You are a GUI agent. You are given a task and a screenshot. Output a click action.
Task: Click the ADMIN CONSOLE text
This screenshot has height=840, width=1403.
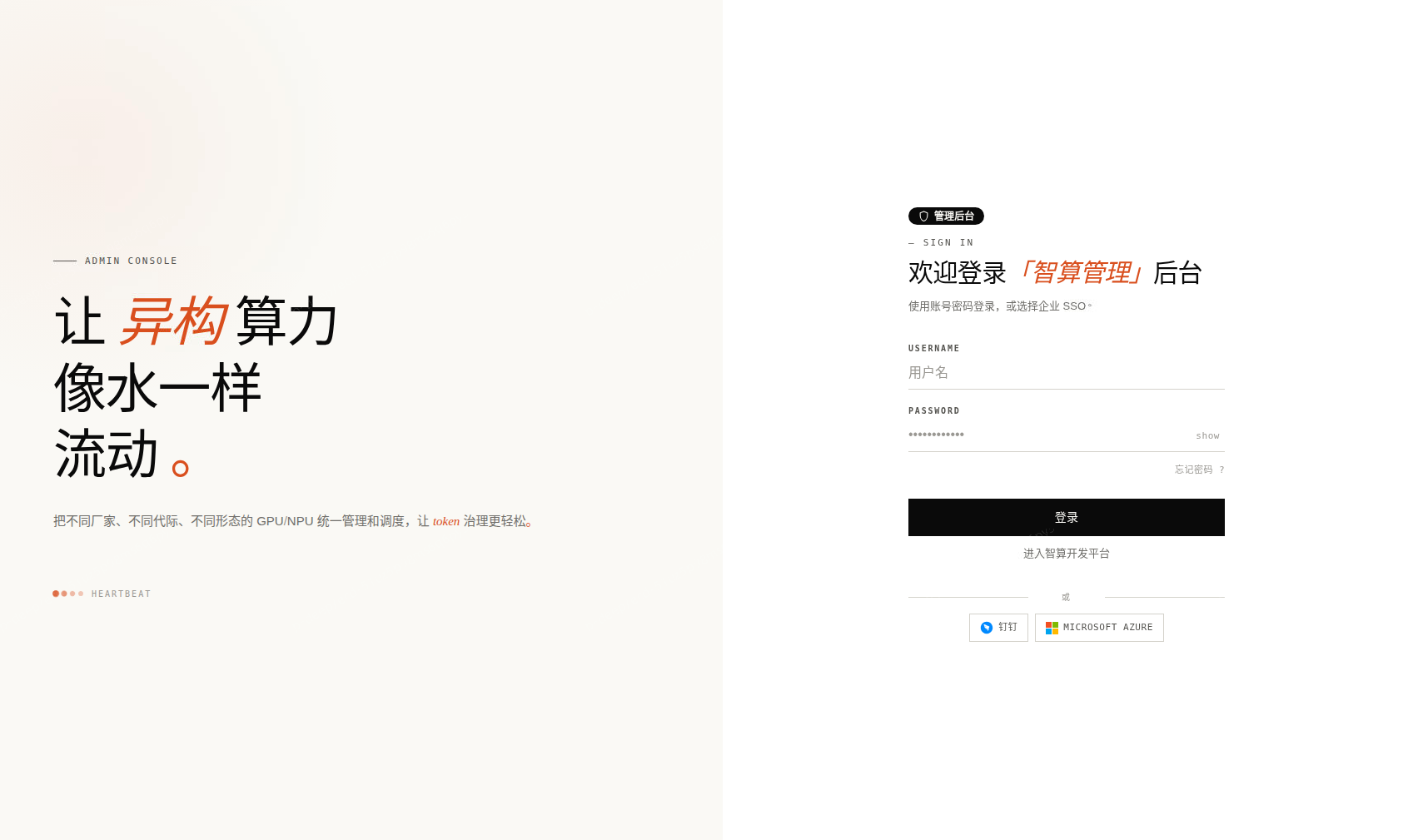click(131, 261)
